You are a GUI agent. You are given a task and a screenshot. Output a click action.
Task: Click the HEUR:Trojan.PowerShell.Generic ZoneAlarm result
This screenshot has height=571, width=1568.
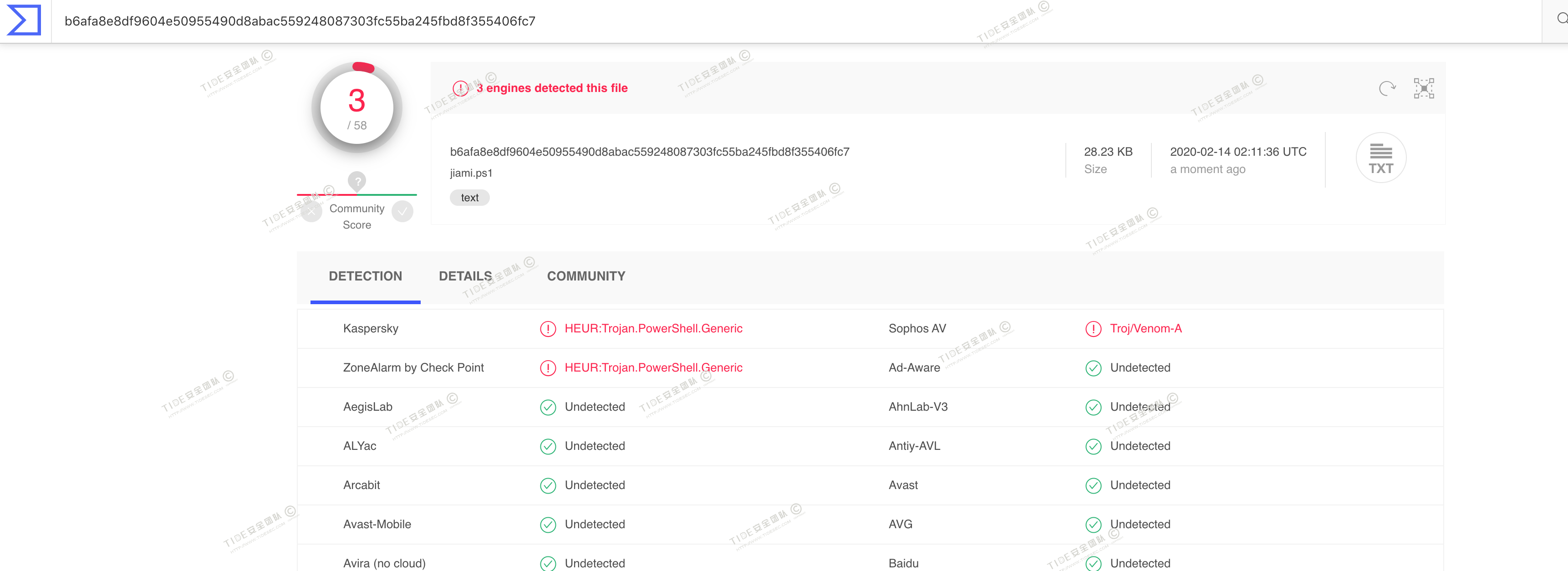tap(653, 367)
